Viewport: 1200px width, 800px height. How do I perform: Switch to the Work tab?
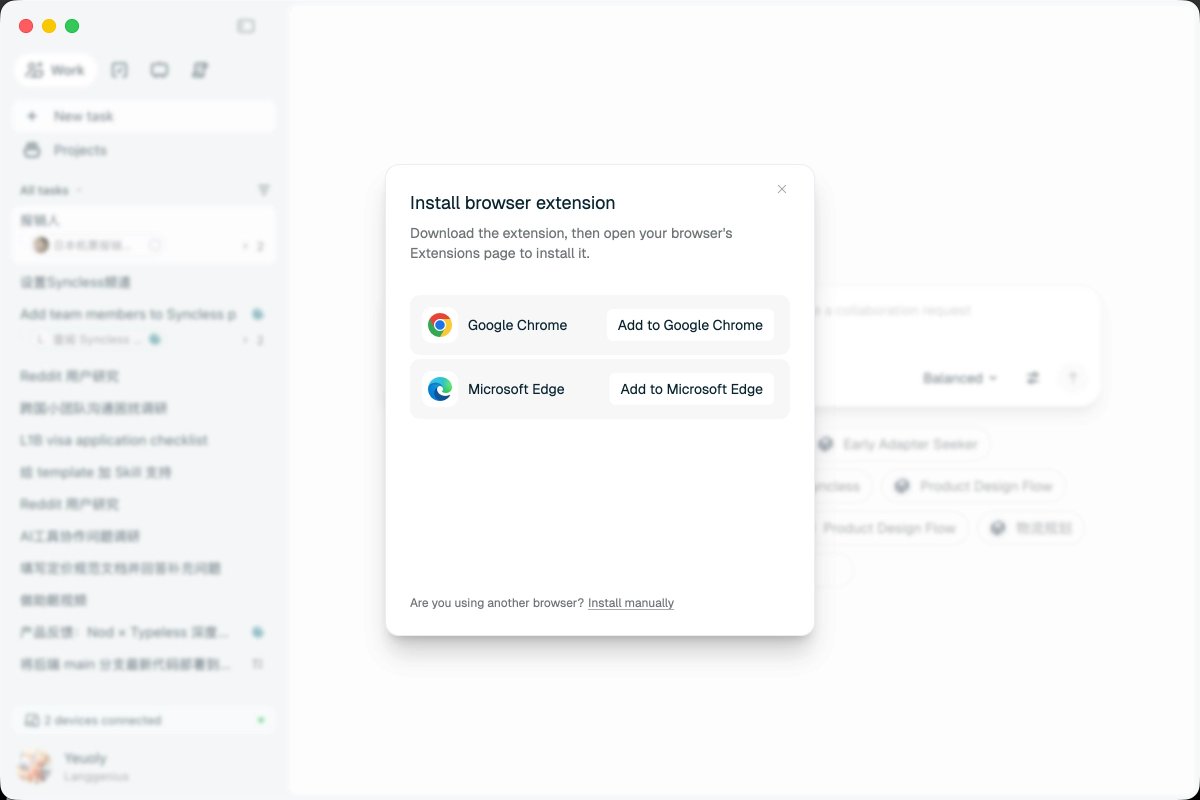click(x=56, y=70)
